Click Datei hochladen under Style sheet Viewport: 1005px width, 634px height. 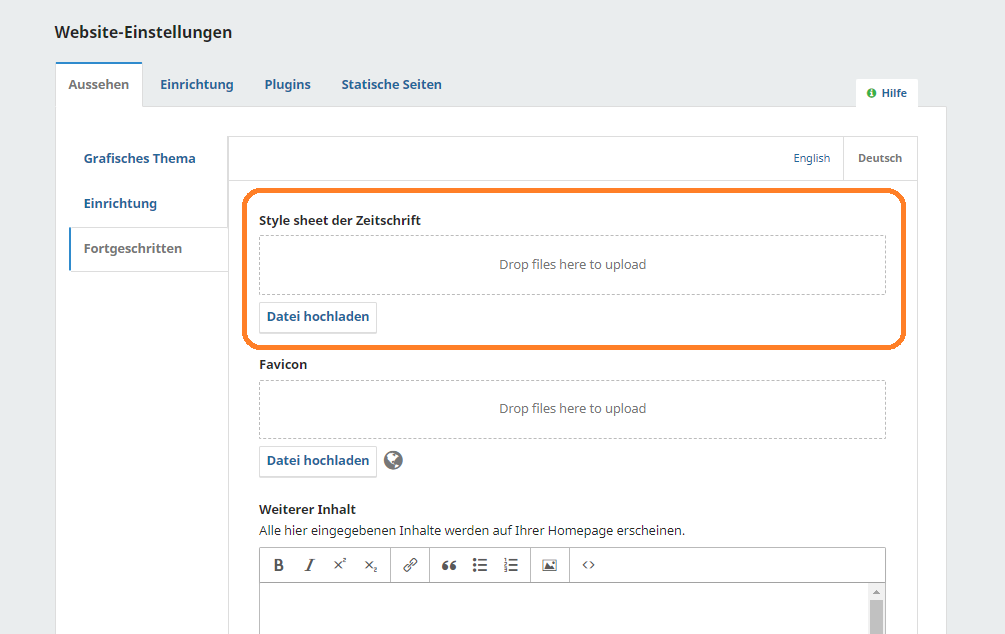[x=318, y=317]
